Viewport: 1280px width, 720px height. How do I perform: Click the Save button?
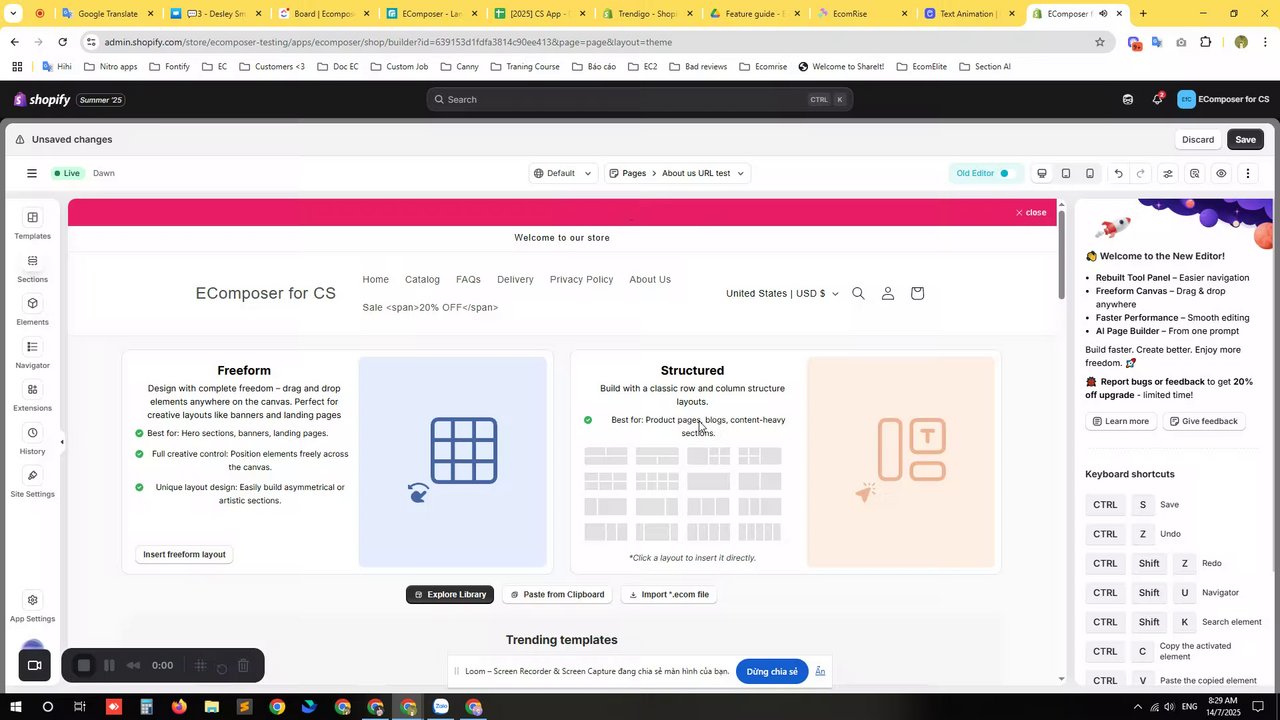[x=1245, y=139]
